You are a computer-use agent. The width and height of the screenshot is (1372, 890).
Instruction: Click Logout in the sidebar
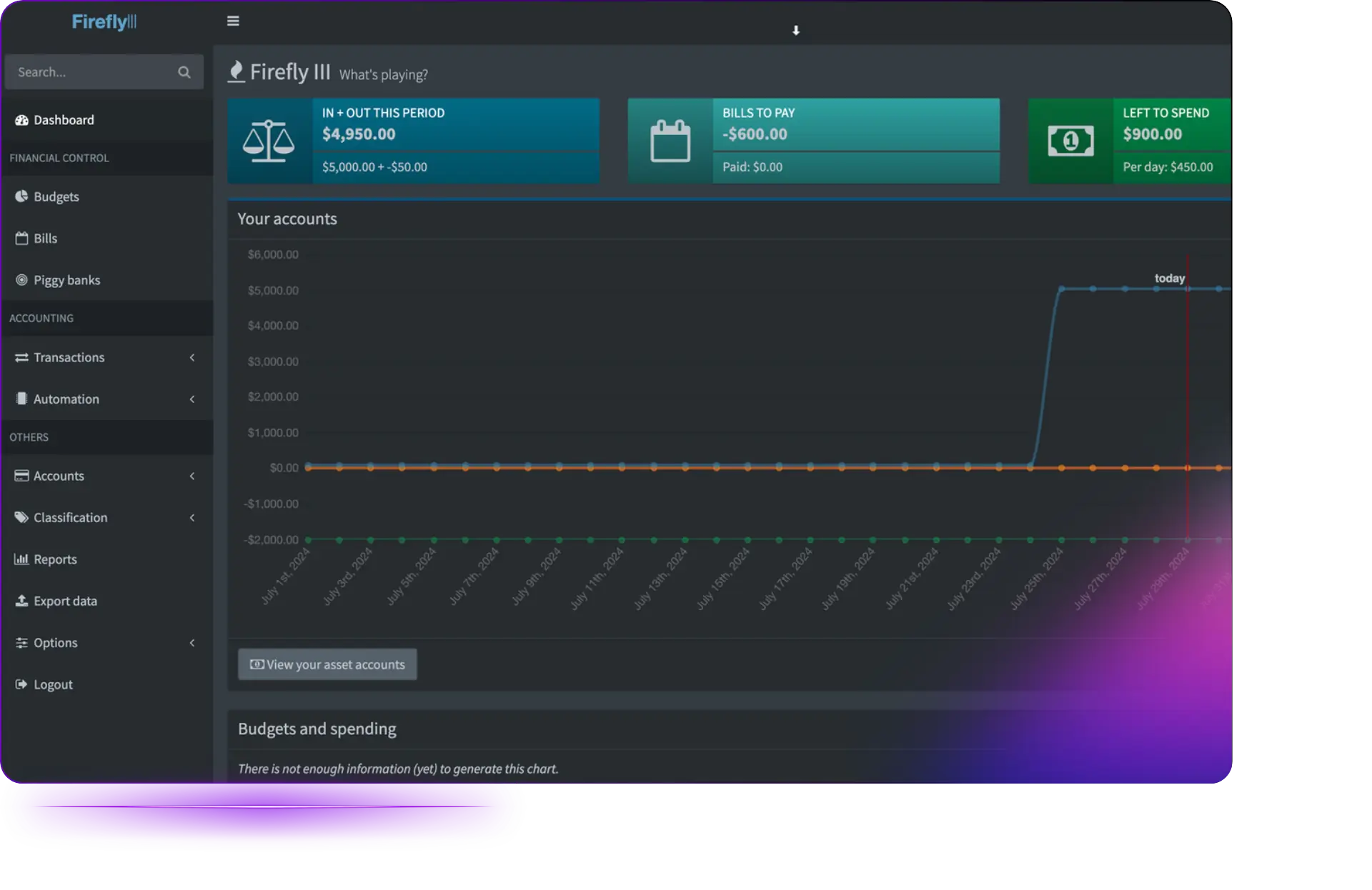point(107,684)
